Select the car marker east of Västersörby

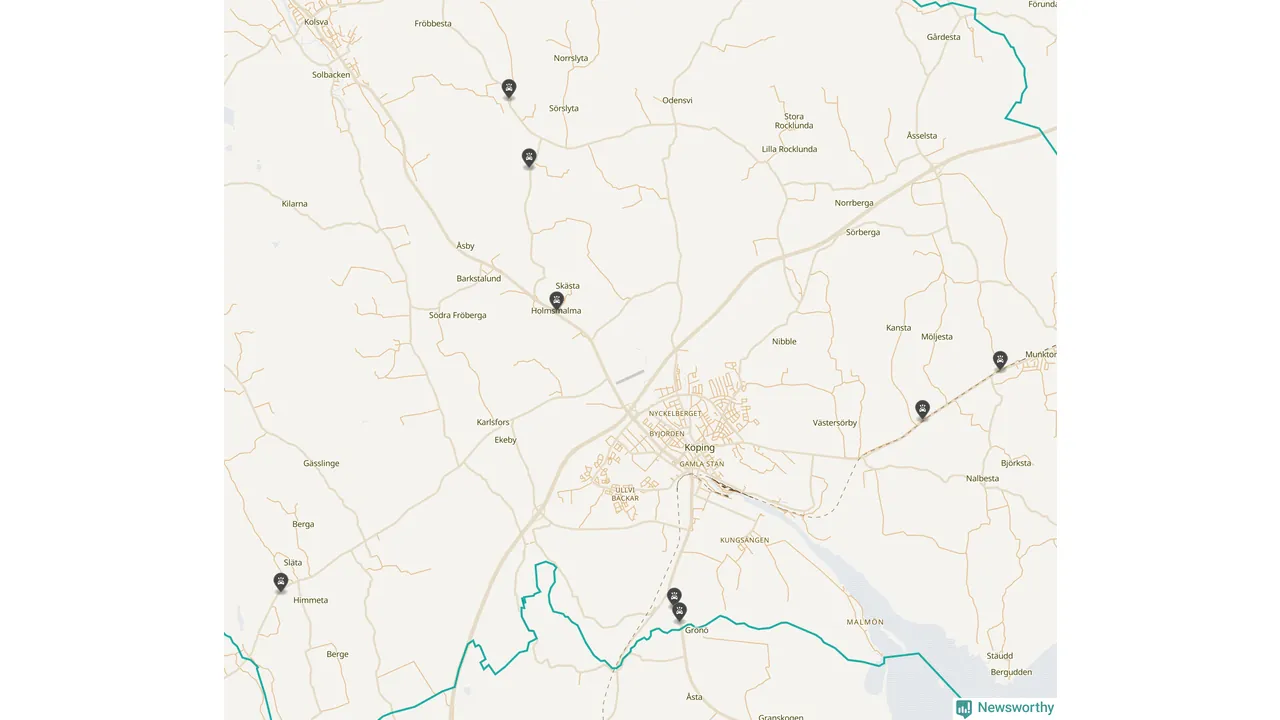923,409
